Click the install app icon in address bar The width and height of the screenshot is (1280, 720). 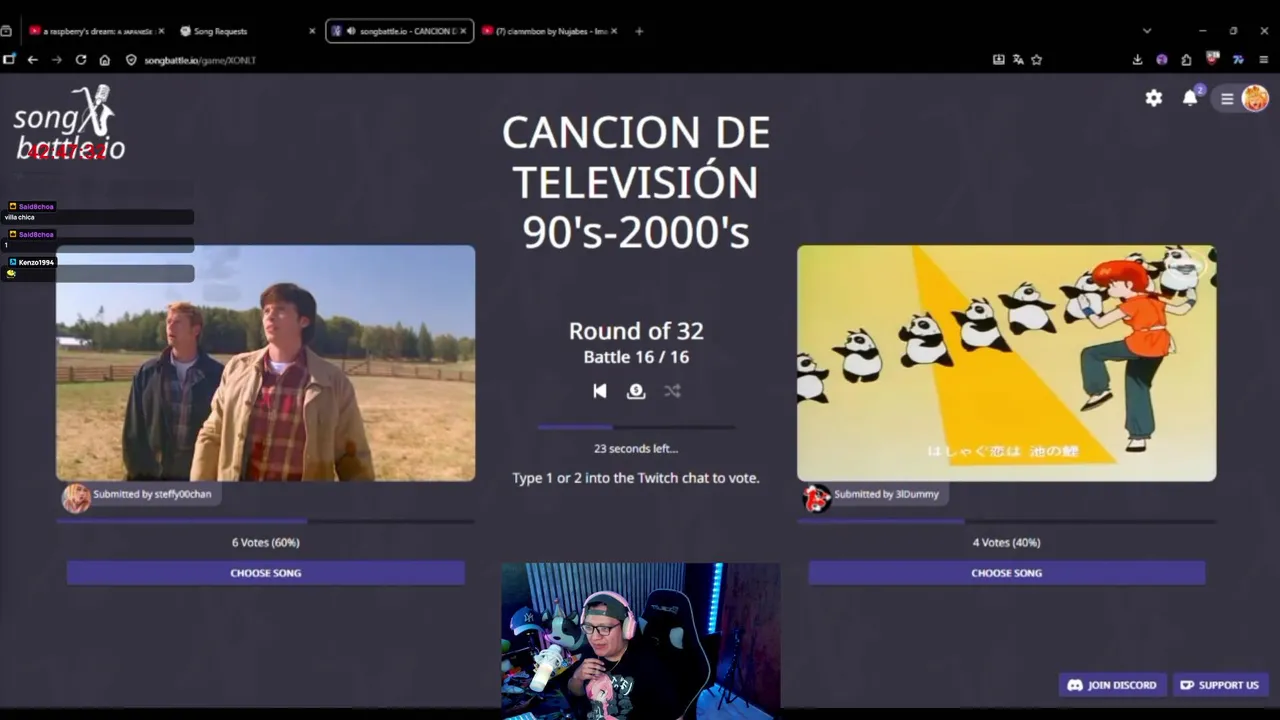click(998, 60)
